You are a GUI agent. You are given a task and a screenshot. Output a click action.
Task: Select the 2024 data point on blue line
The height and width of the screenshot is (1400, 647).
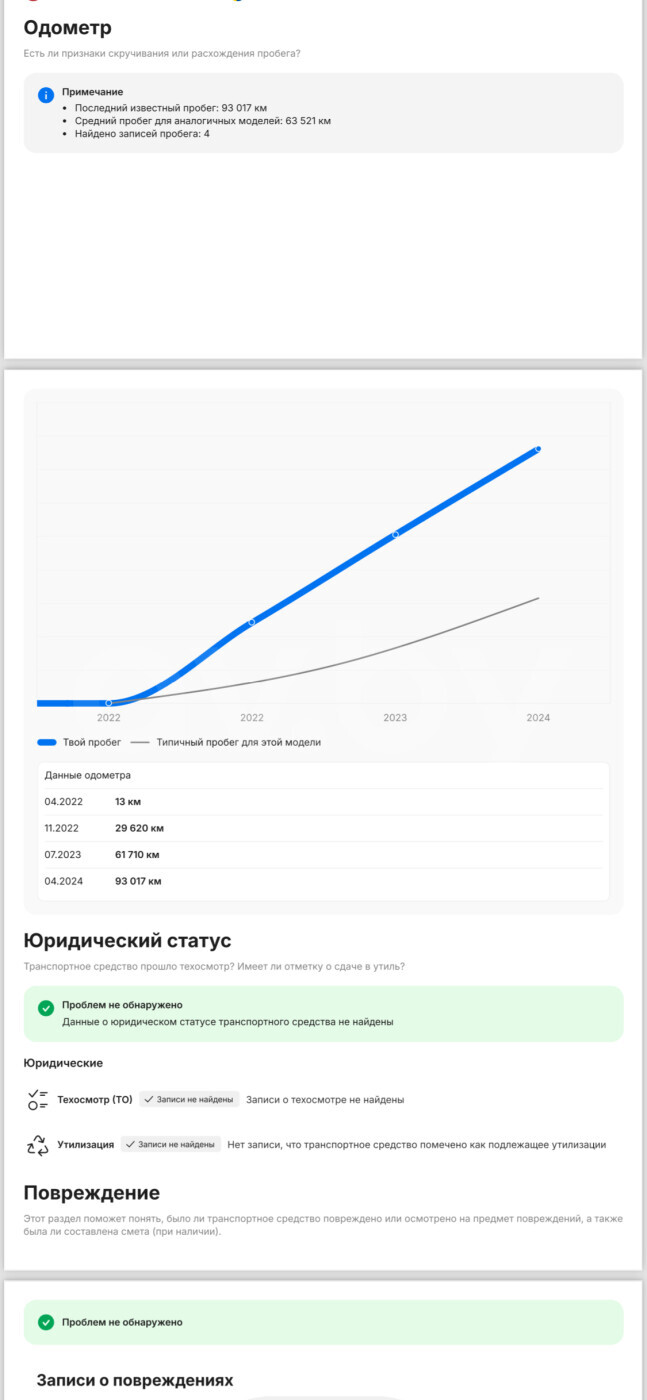(538, 449)
